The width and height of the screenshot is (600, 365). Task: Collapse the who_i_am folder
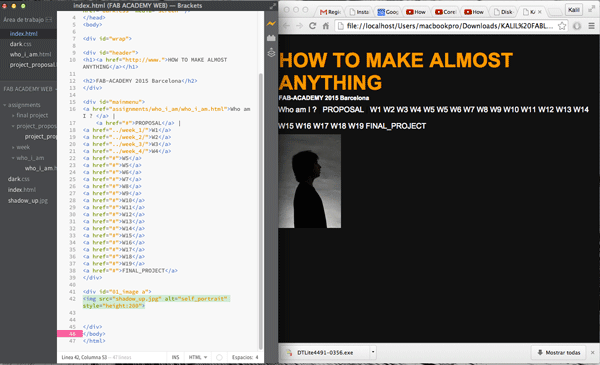tap(13, 158)
